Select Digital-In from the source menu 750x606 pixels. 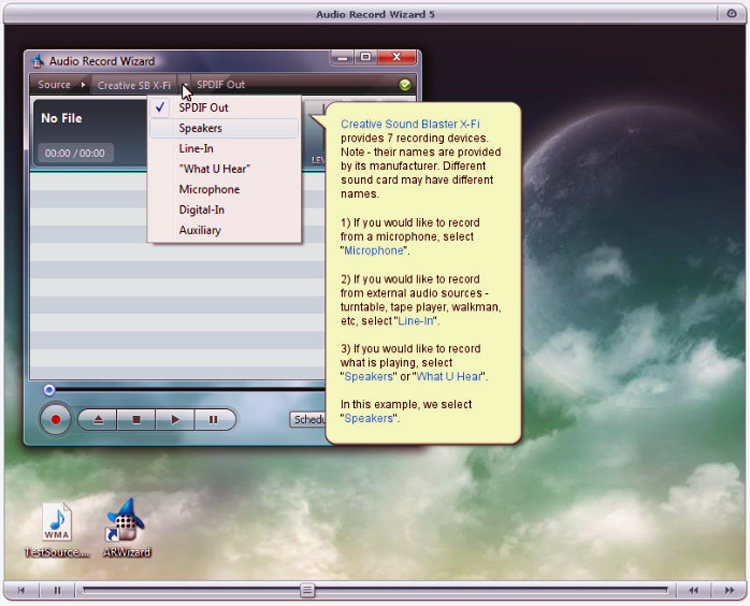[x=224, y=210]
